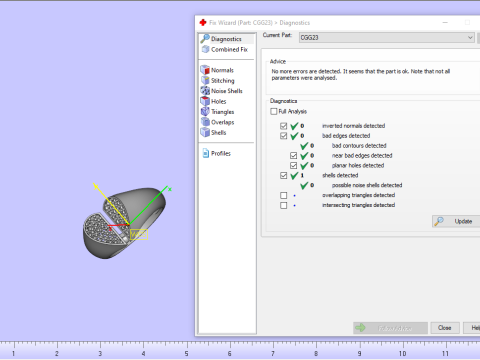Viewport: 480px width, 360px height.
Task: Minimize the Fix Wizard dialog
Action: click(445, 23)
